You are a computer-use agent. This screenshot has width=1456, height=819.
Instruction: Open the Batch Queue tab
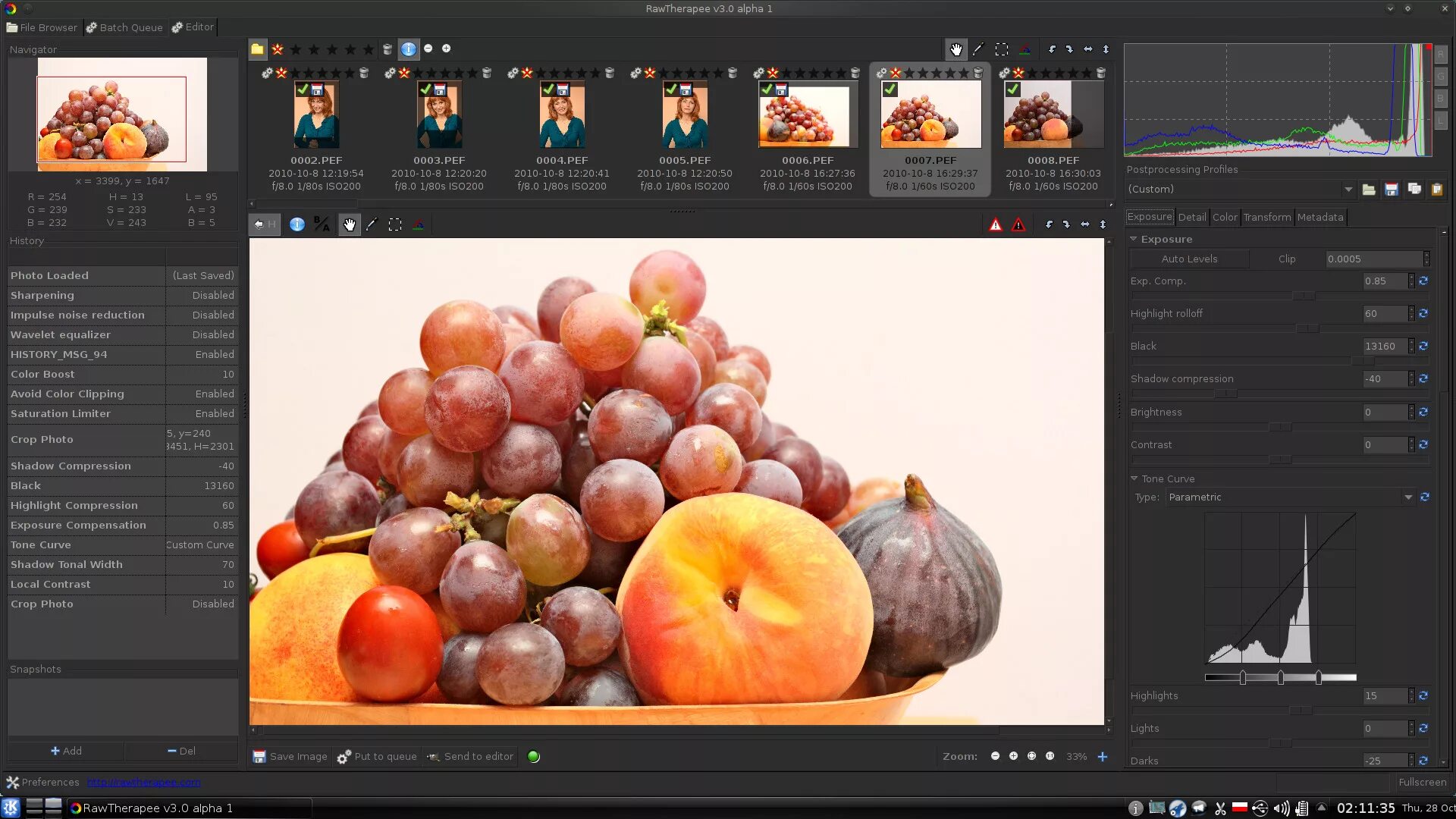[124, 27]
